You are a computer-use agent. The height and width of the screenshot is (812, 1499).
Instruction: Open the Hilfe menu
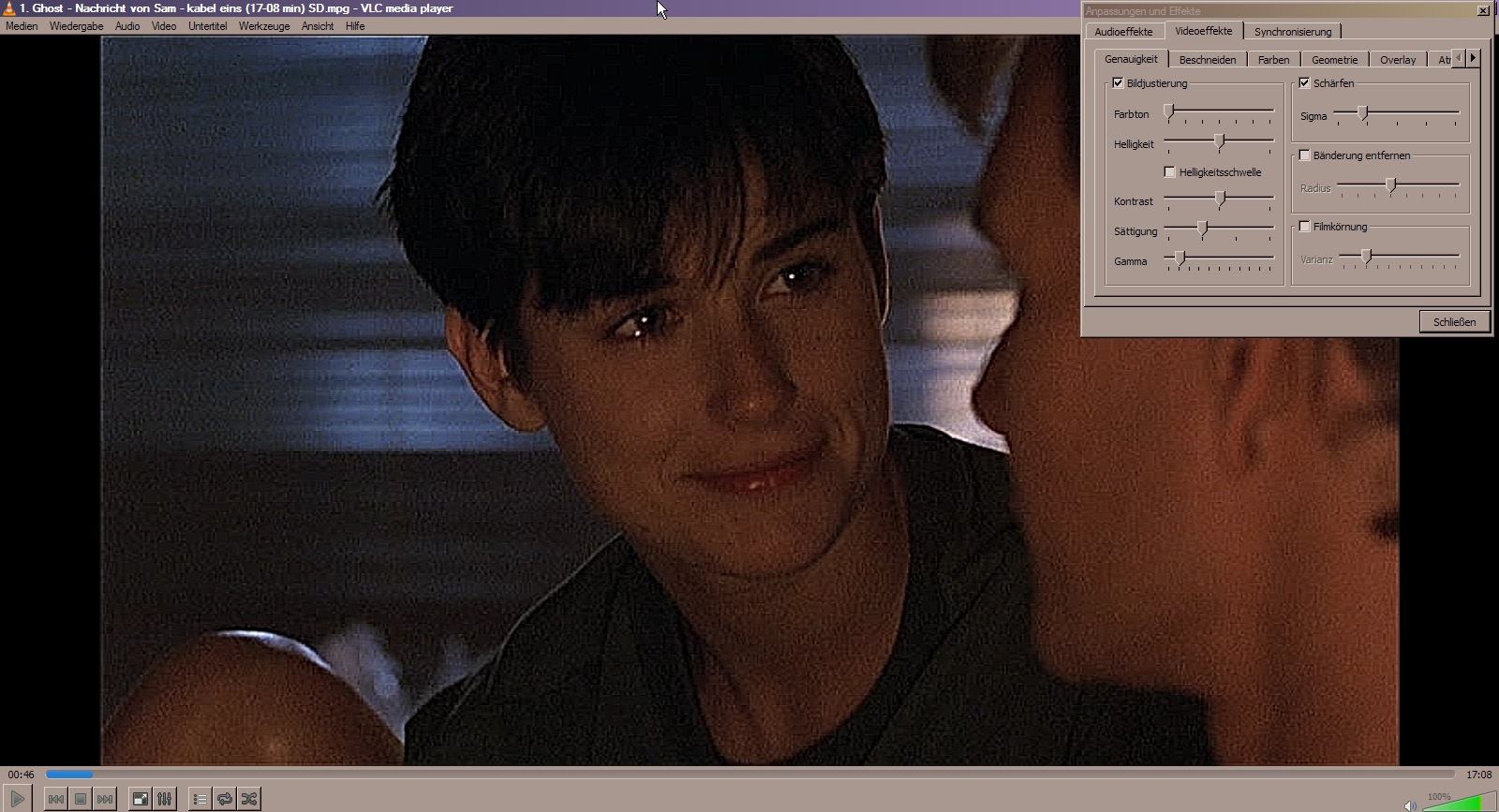coord(355,26)
